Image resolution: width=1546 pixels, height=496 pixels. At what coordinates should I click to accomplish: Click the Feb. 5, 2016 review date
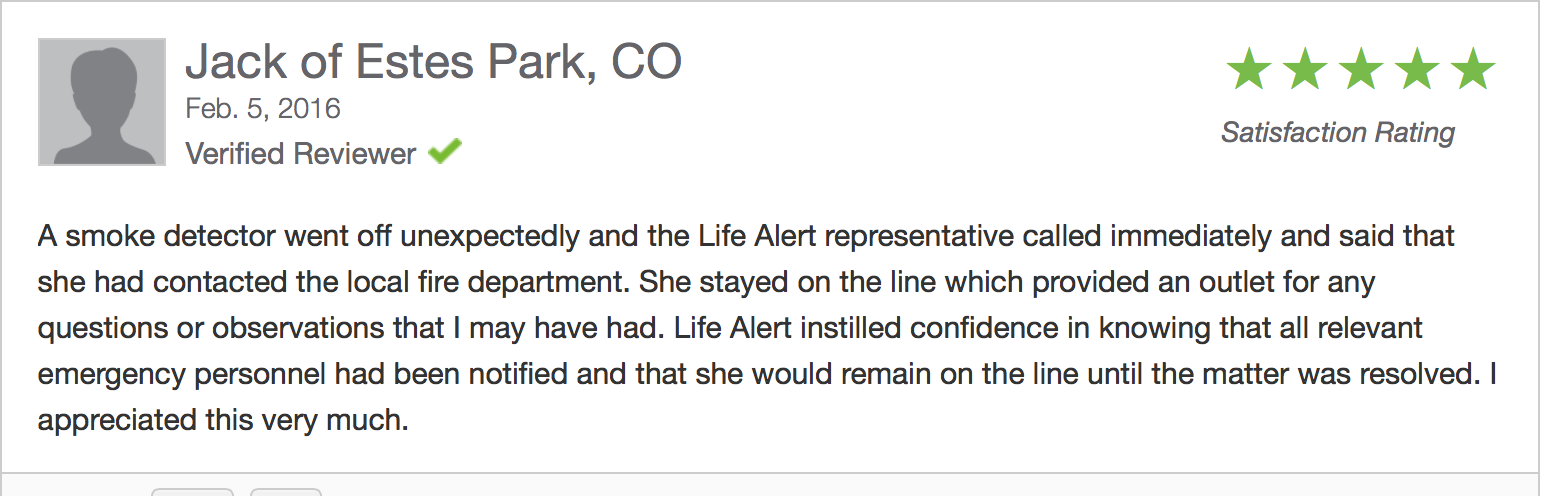263,108
